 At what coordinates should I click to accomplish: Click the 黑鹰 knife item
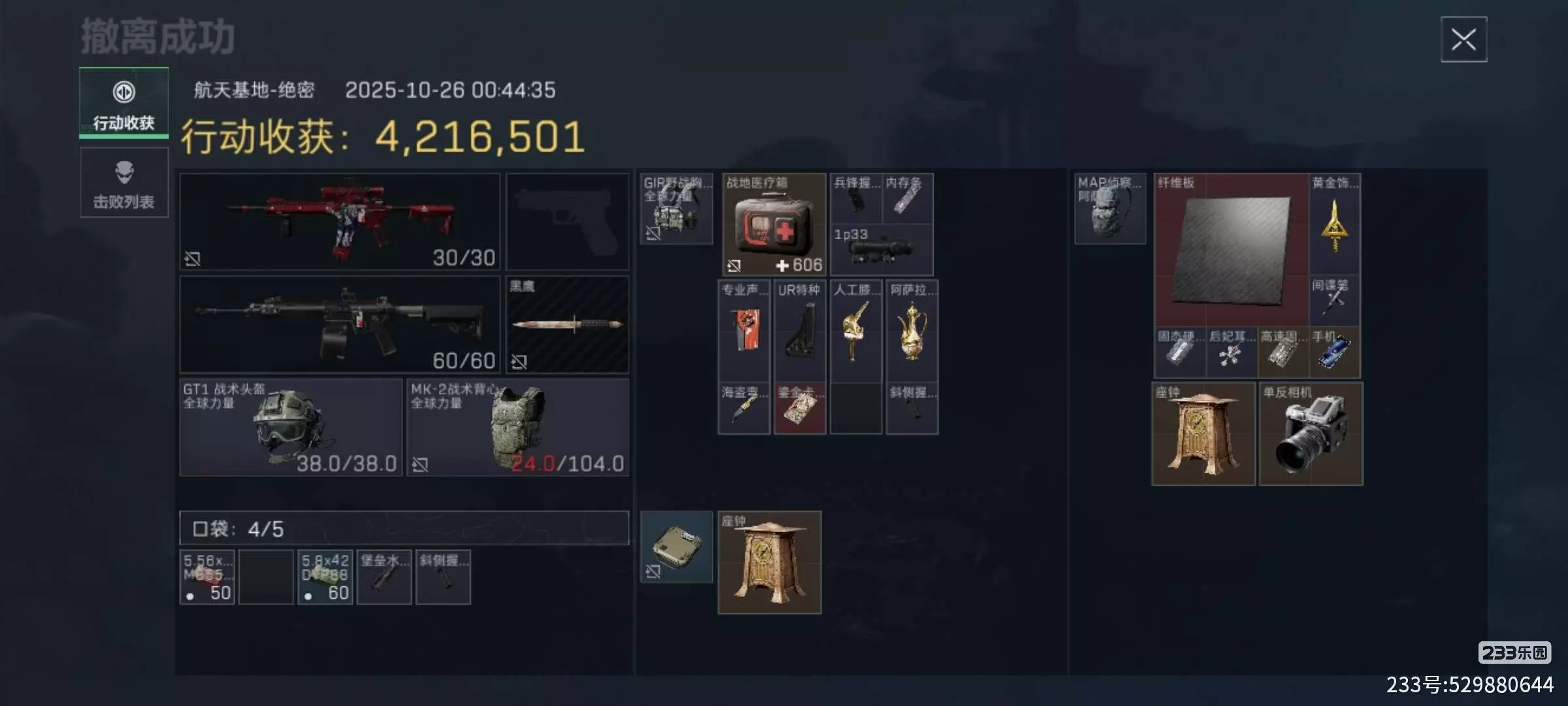point(567,325)
